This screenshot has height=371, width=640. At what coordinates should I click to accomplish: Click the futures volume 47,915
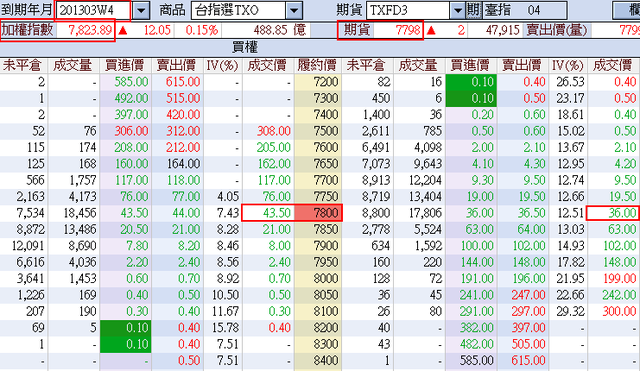point(502,30)
